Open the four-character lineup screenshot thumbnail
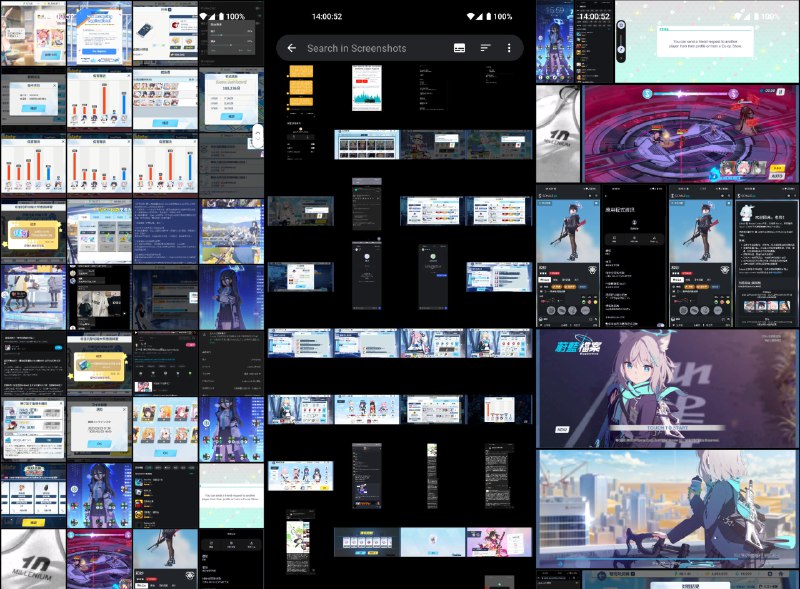 367,410
